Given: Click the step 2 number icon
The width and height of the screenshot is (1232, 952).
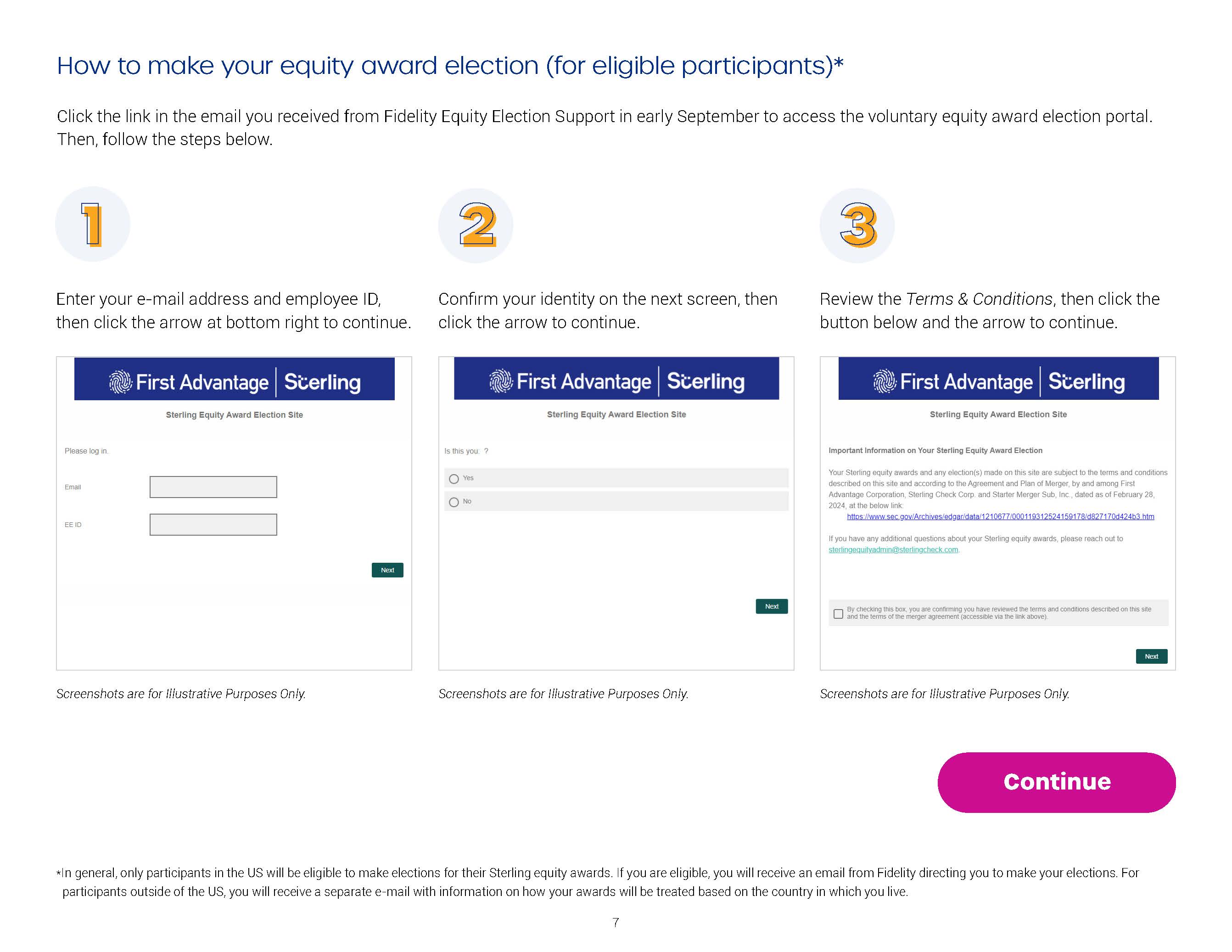Looking at the screenshot, I should [476, 225].
